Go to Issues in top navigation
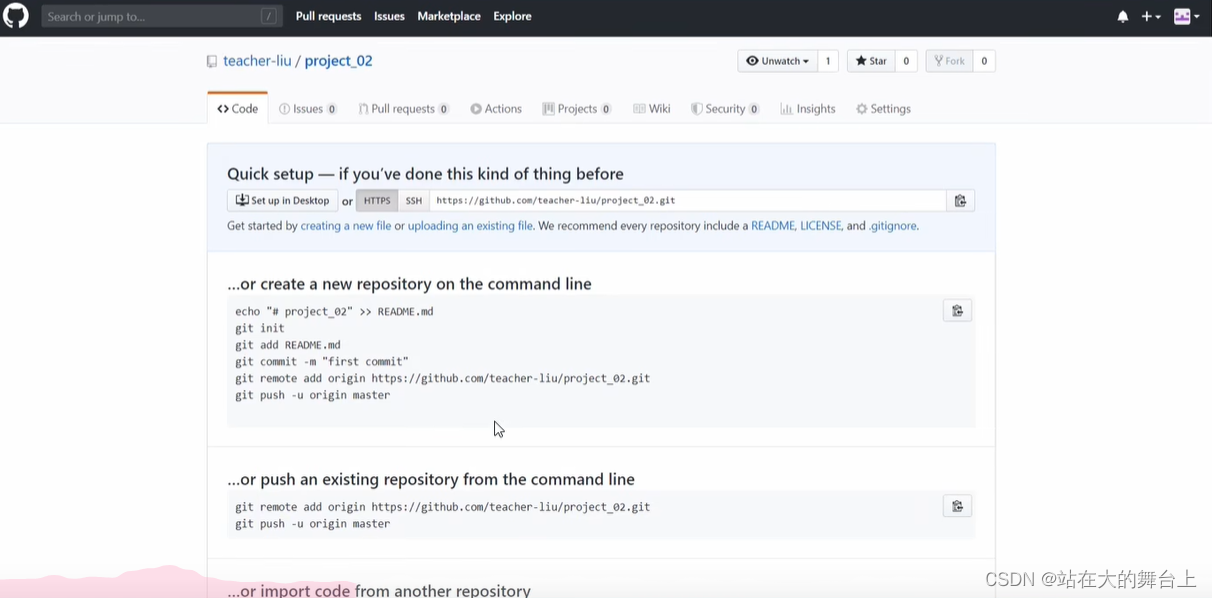Screen dimensions: 1212x598 click(389, 16)
